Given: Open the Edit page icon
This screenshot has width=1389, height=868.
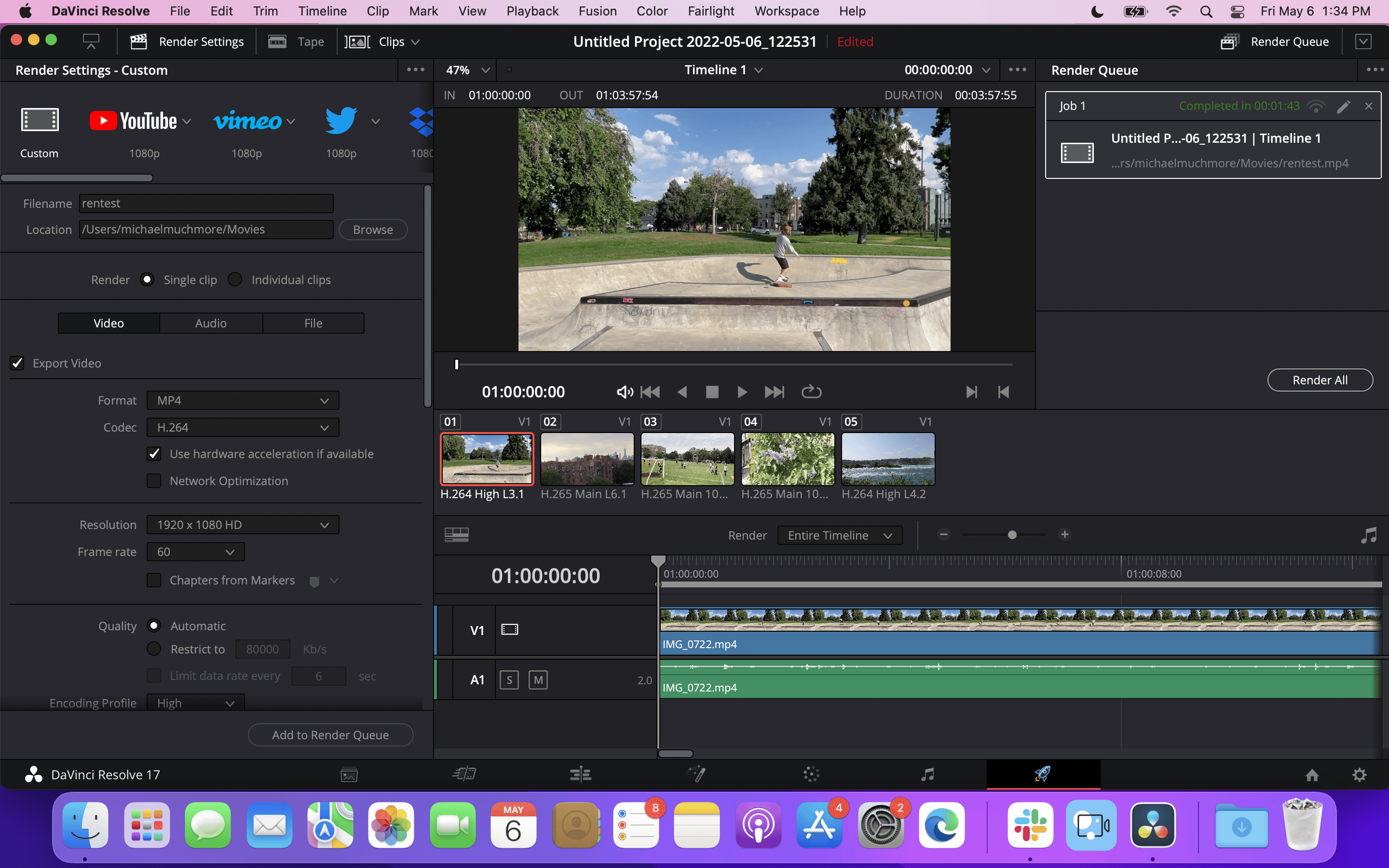Looking at the screenshot, I should (x=580, y=774).
